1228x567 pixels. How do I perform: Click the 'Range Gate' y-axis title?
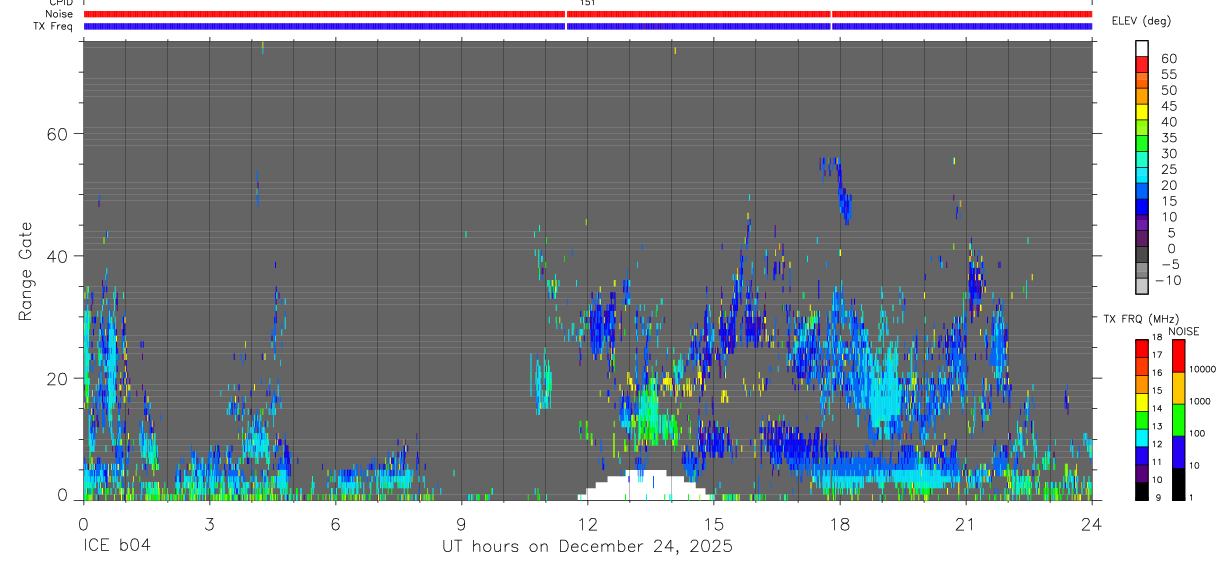point(26,271)
